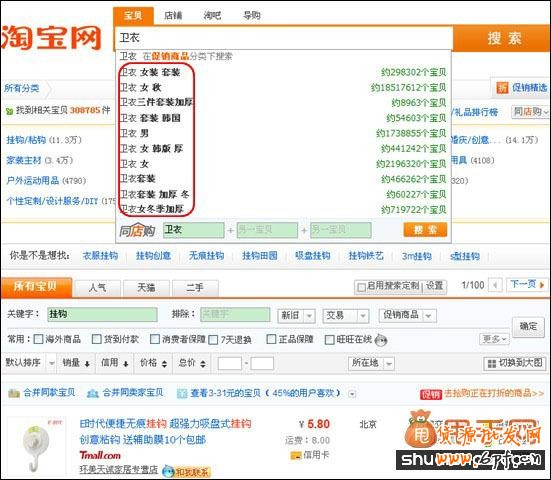Sort by 销量 descending arrow
Screen dimensions: 551x480
[87, 364]
